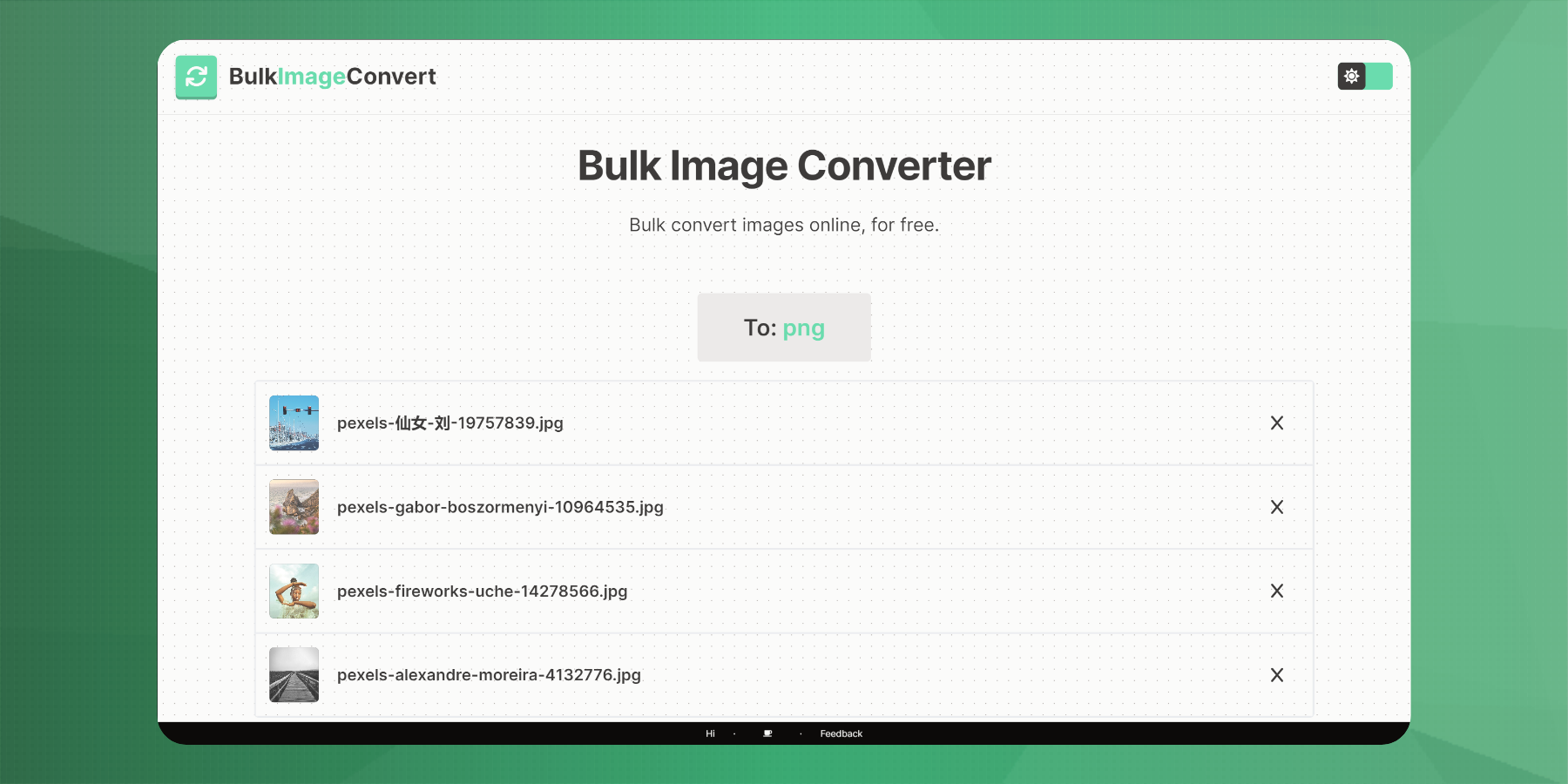The width and height of the screenshot is (1568, 784).
Task: Remove pexels-gabor-boszormenyi-10964535.jpg from the list
Action: (x=1277, y=507)
